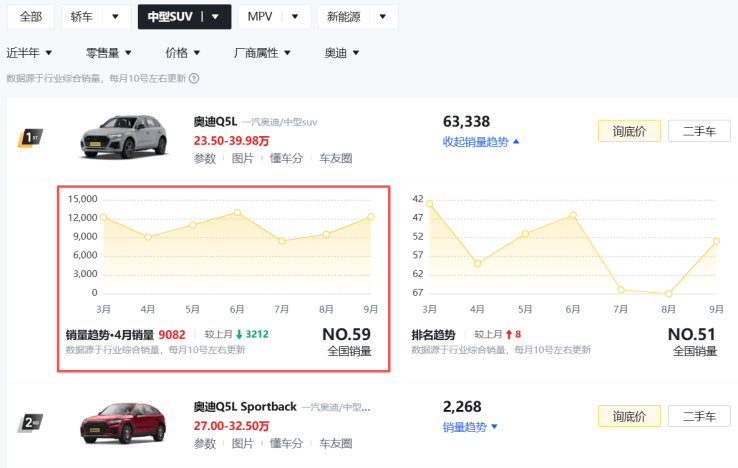The width and height of the screenshot is (738, 468).
Task: Click the 5月 point on ranking chart
Action: pyautogui.click(x=525, y=234)
